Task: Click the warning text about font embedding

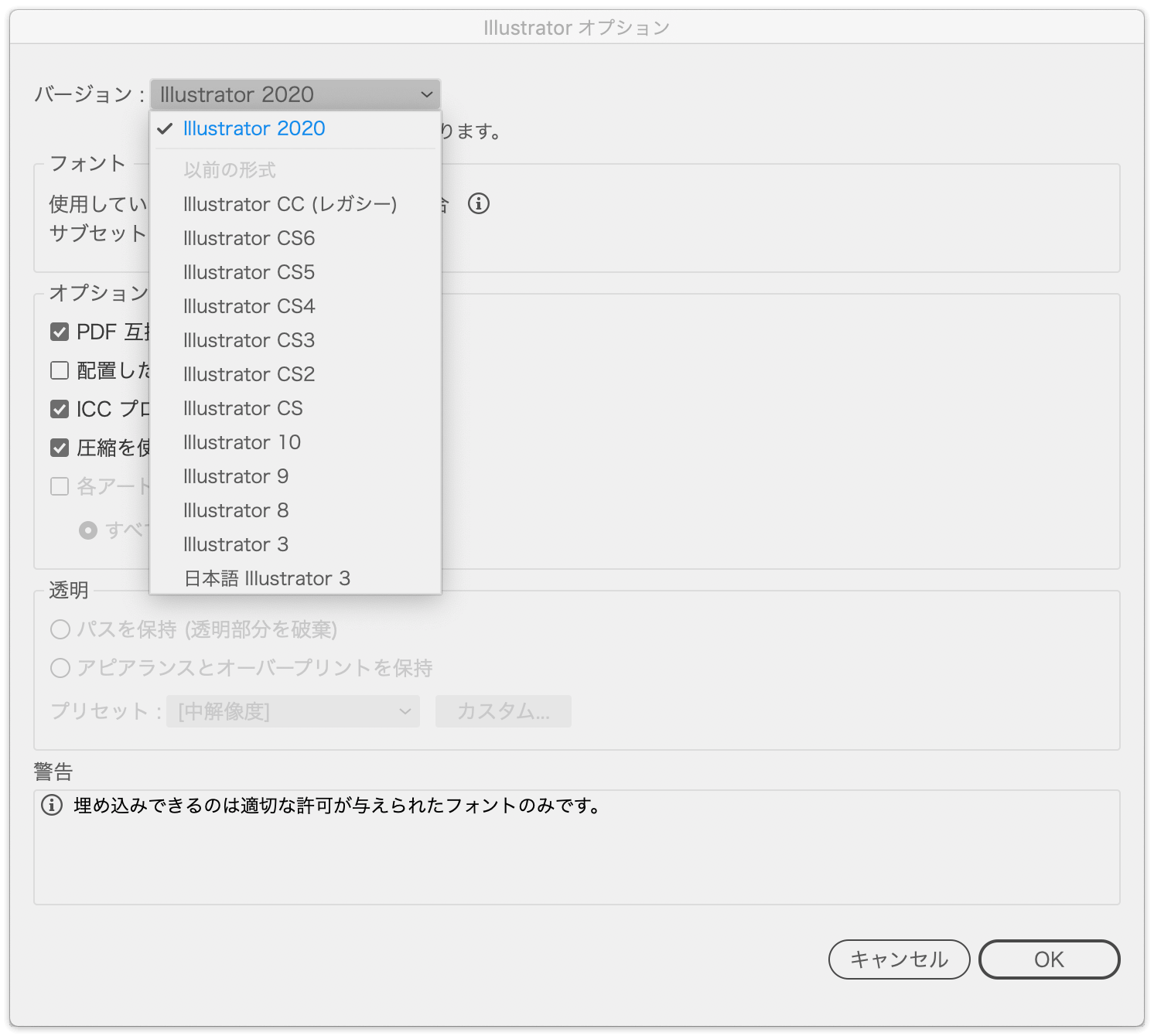Action: (337, 806)
